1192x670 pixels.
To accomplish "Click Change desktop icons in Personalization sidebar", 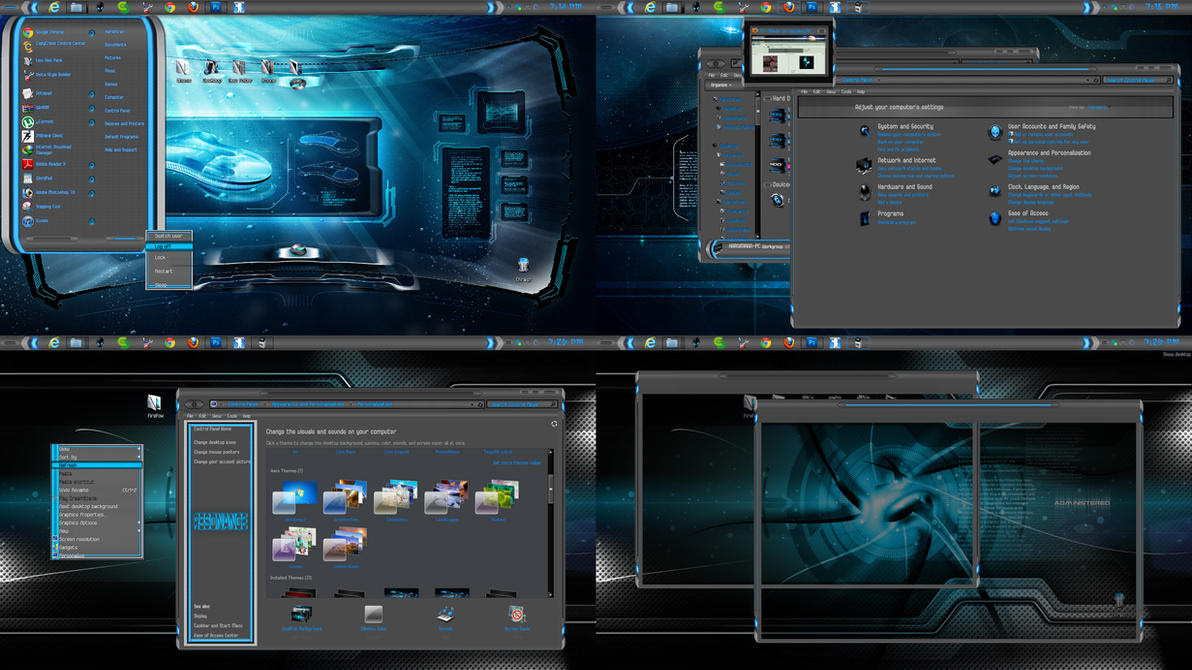I will point(214,443).
